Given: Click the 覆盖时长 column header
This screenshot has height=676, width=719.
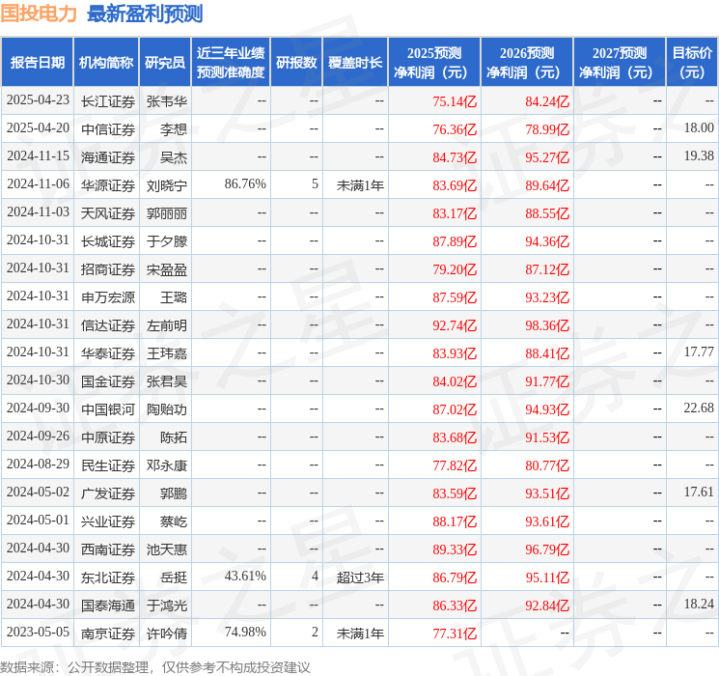Looking at the screenshot, I should click(x=355, y=62).
